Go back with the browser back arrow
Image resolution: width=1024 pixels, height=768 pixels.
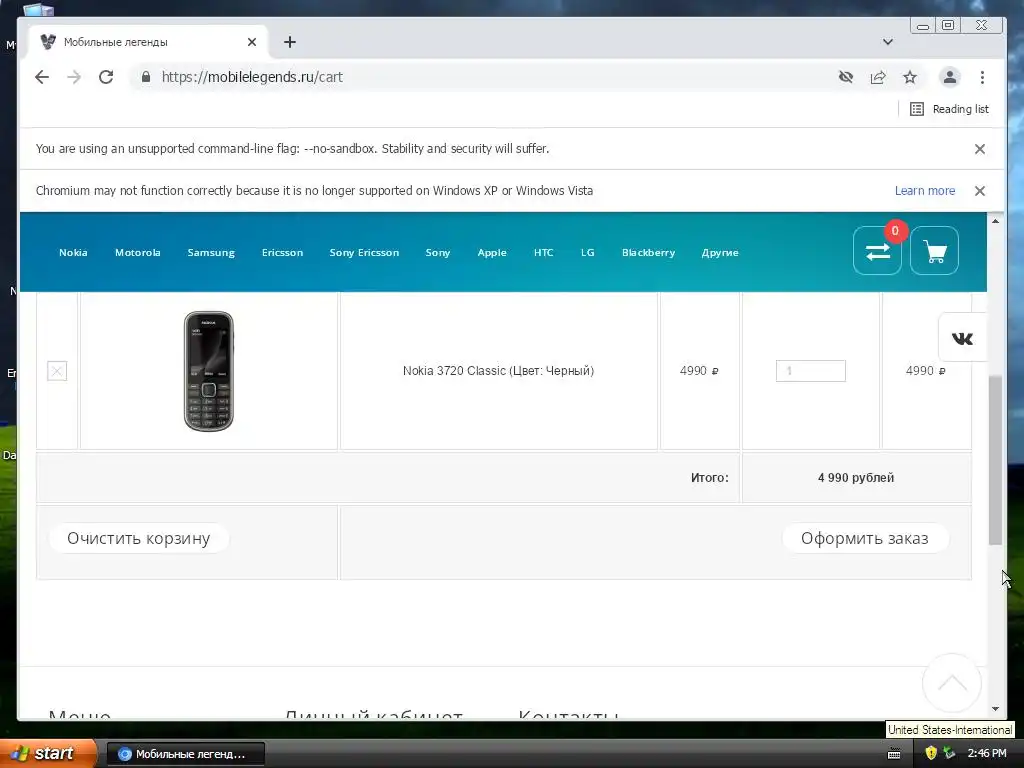42,77
